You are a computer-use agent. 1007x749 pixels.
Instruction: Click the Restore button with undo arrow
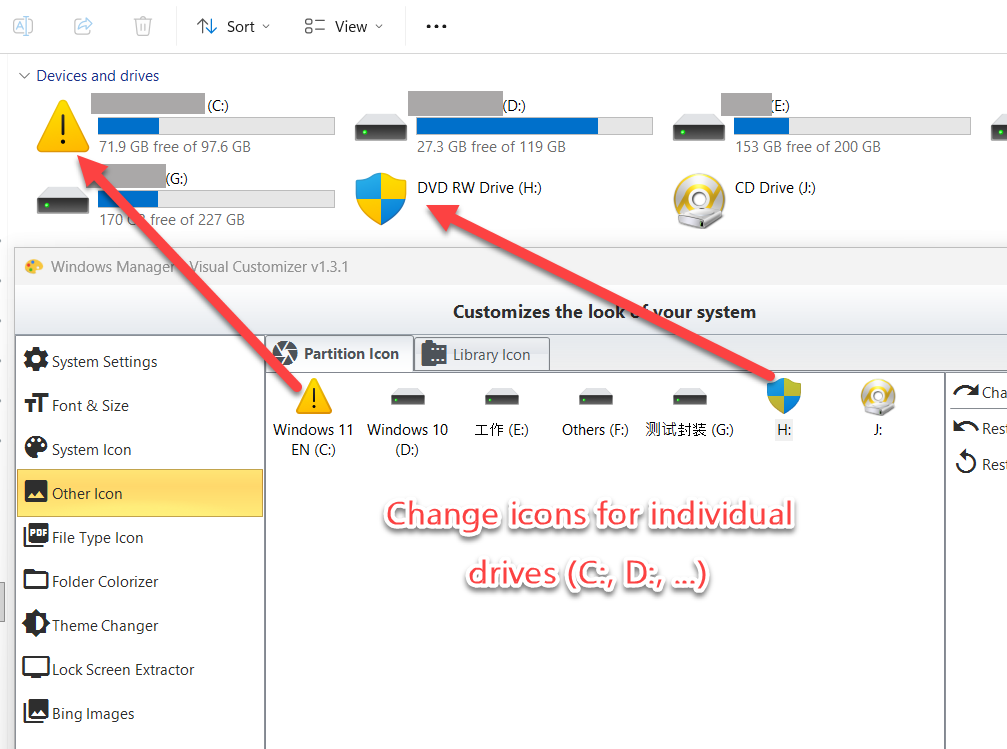pyautogui.click(x=979, y=428)
